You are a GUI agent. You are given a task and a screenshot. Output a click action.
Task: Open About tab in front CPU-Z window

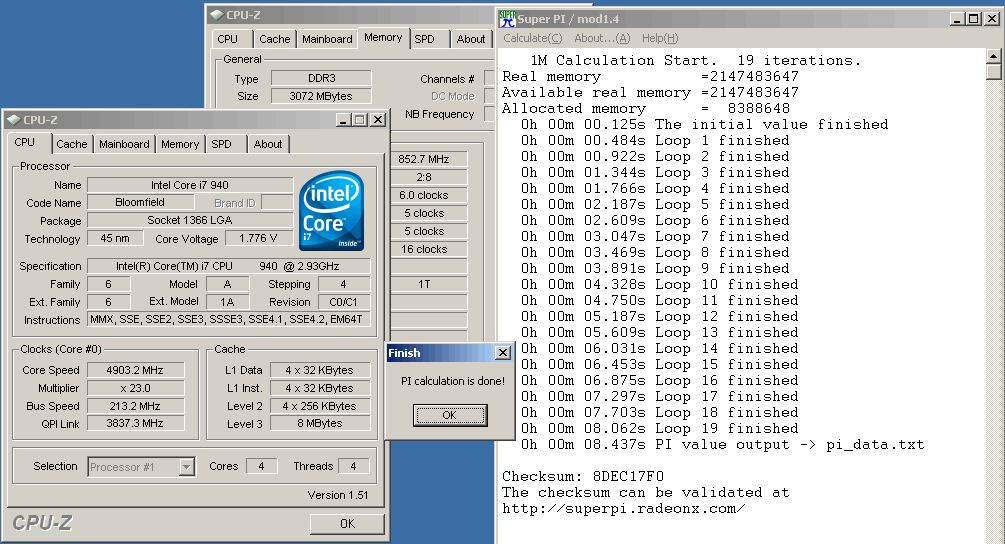point(268,144)
